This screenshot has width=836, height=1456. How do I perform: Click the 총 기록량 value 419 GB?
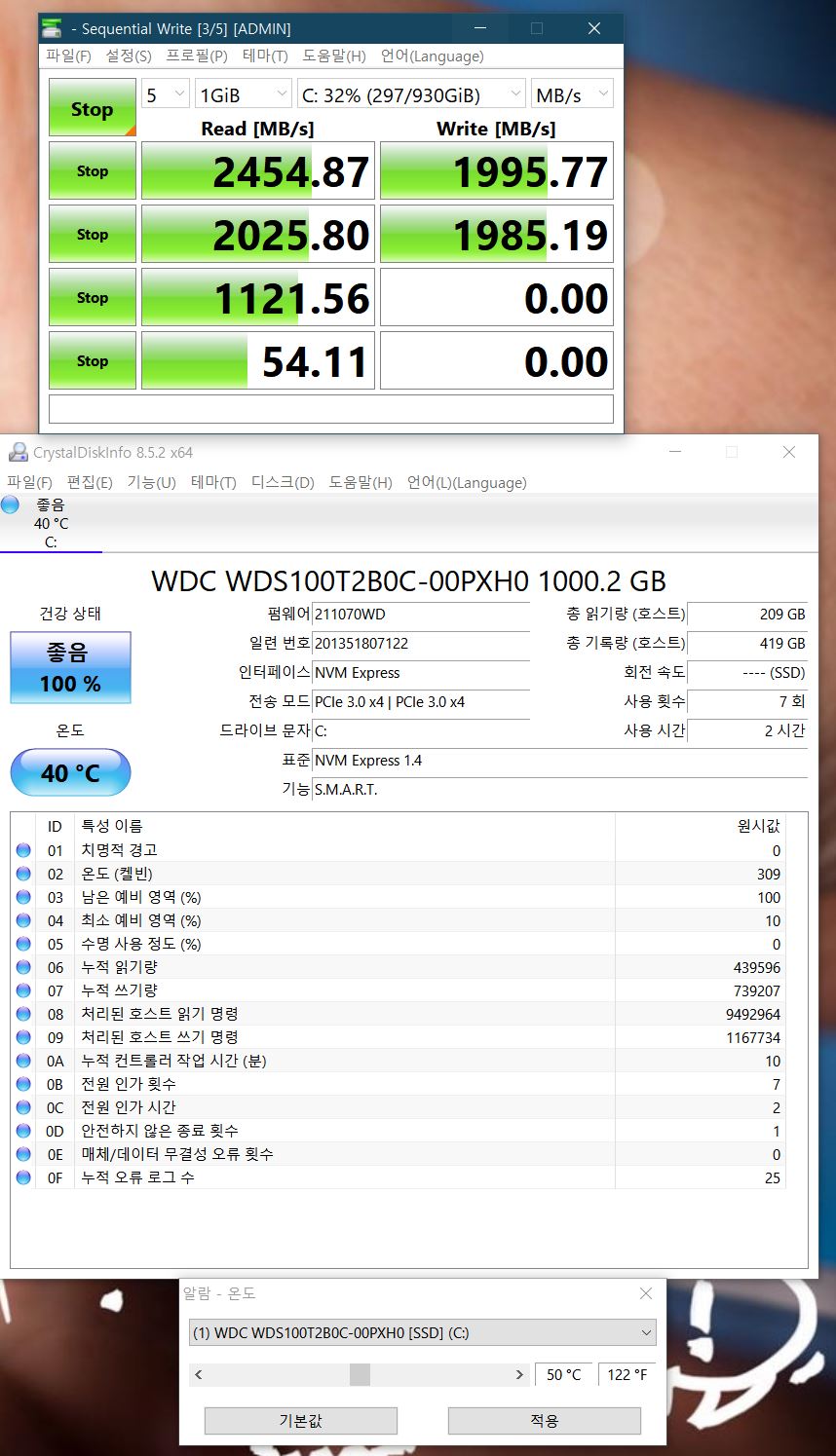(747, 644)
